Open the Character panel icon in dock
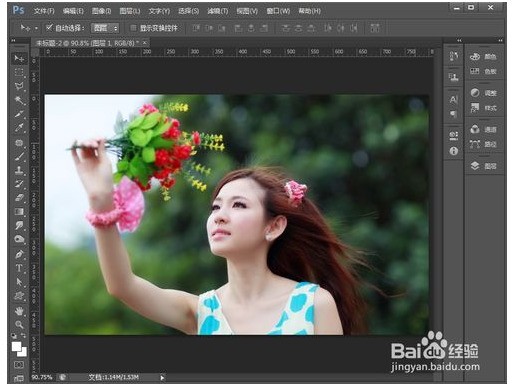The image size is (512, 388). point(454,99)
